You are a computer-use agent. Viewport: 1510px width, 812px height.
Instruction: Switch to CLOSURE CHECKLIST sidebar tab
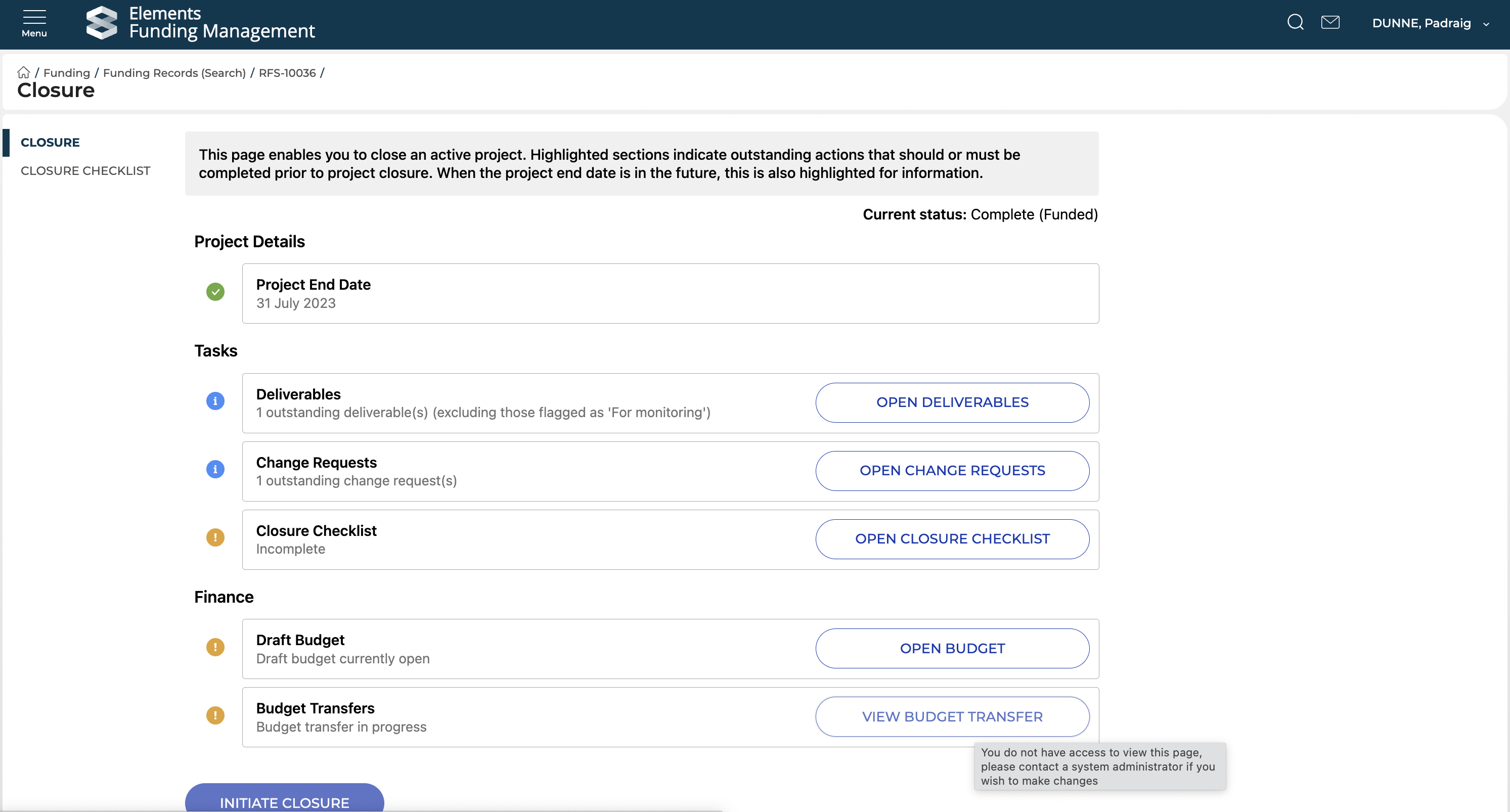[85, 171]
